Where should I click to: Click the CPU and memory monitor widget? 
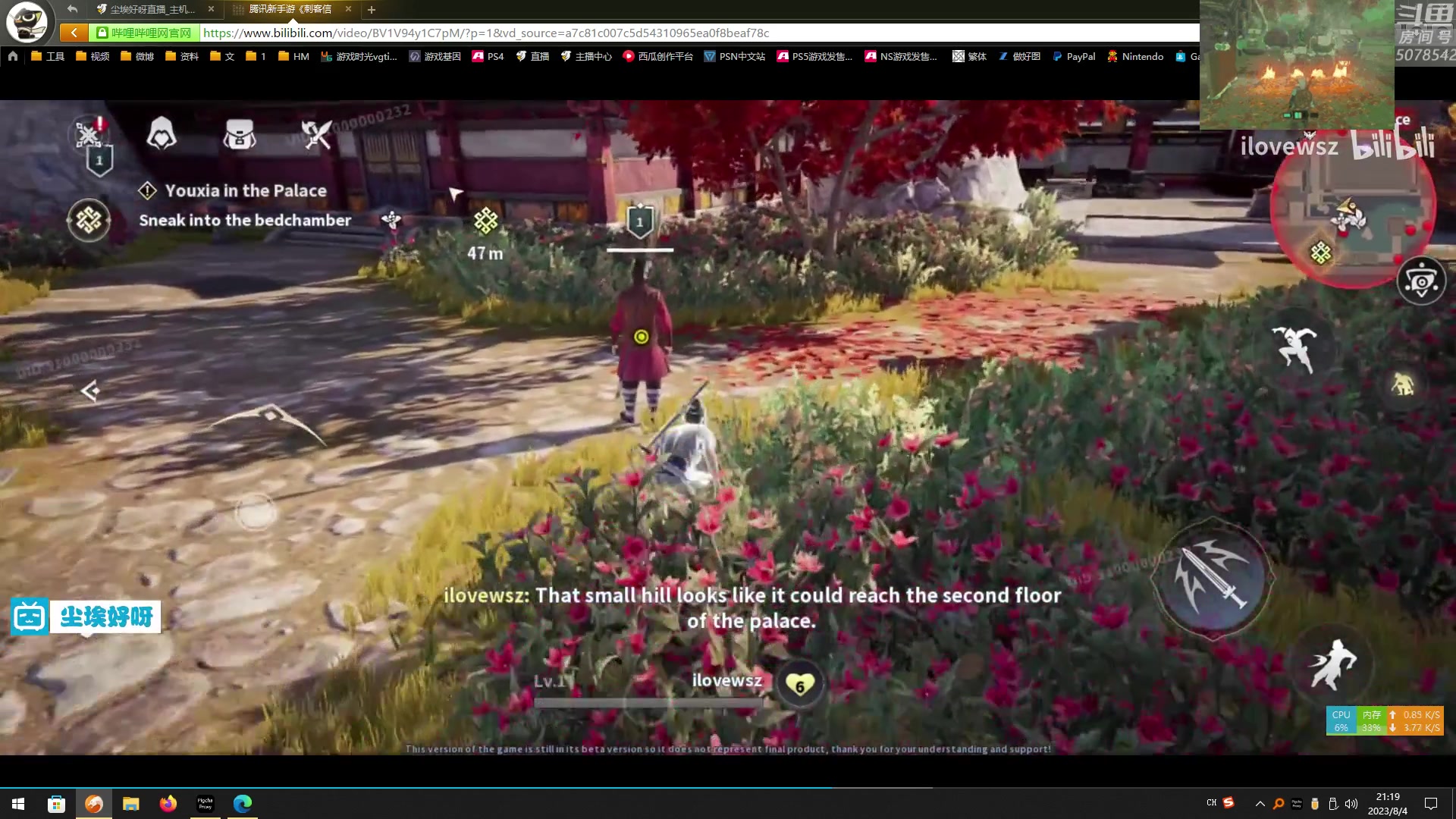coord(1385,721)
